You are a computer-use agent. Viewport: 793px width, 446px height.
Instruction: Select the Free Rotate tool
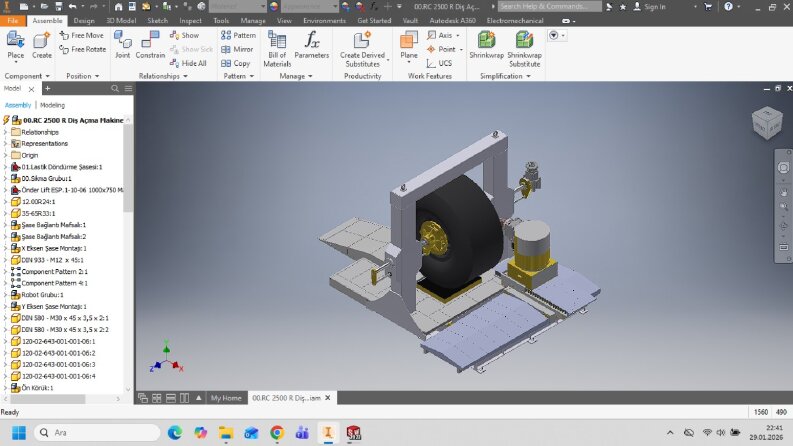coord(82,49)
